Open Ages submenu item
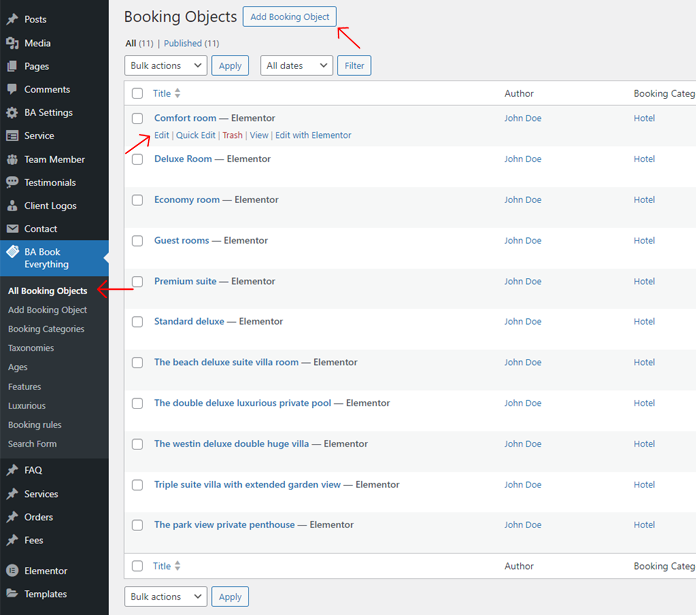Viewport: 696px width, 615px height. 18,367
